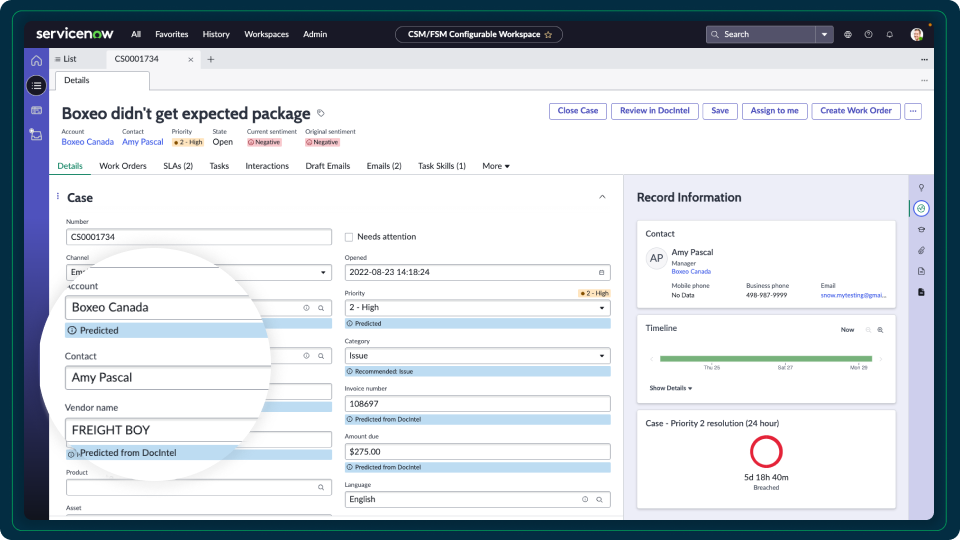Click into the Invoice number field
960x540 pixels.
coord(476,404)
